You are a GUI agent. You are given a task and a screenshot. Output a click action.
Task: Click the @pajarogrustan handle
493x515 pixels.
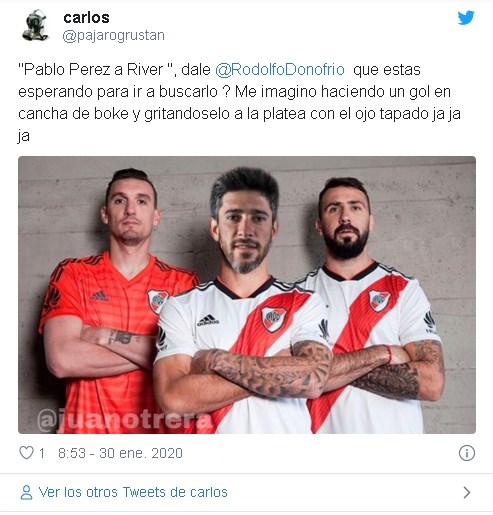tap(113, 35)
